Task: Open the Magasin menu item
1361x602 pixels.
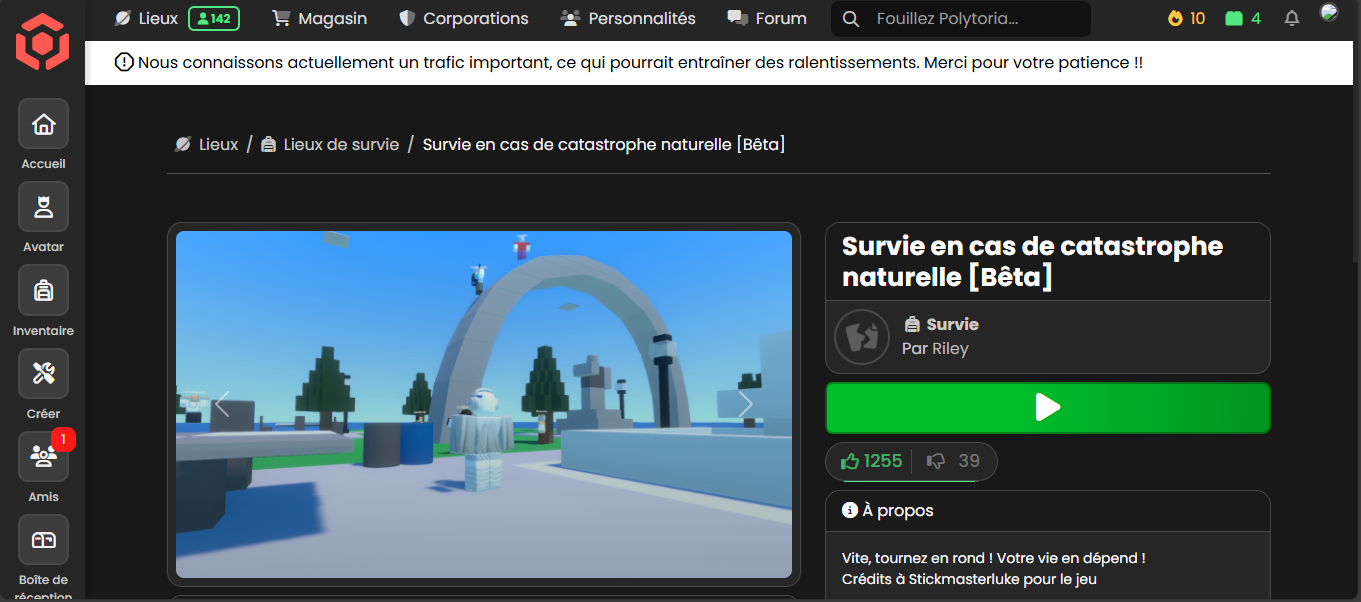Action: [319, 18]
